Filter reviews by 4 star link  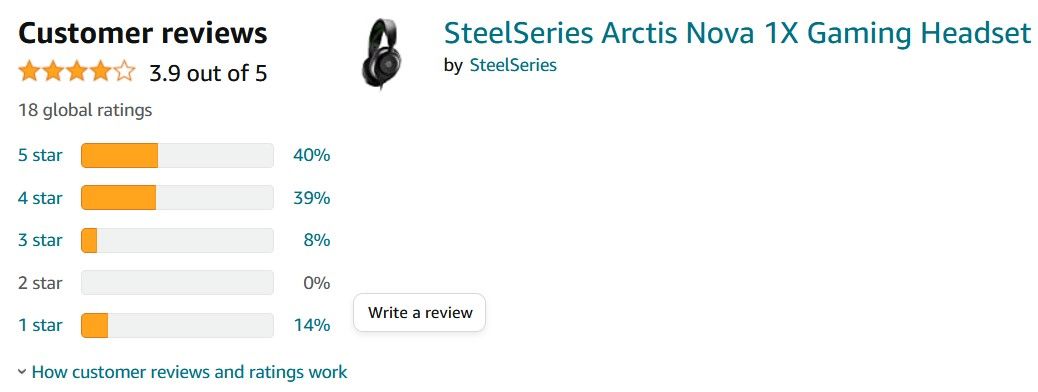click(40, 198)
